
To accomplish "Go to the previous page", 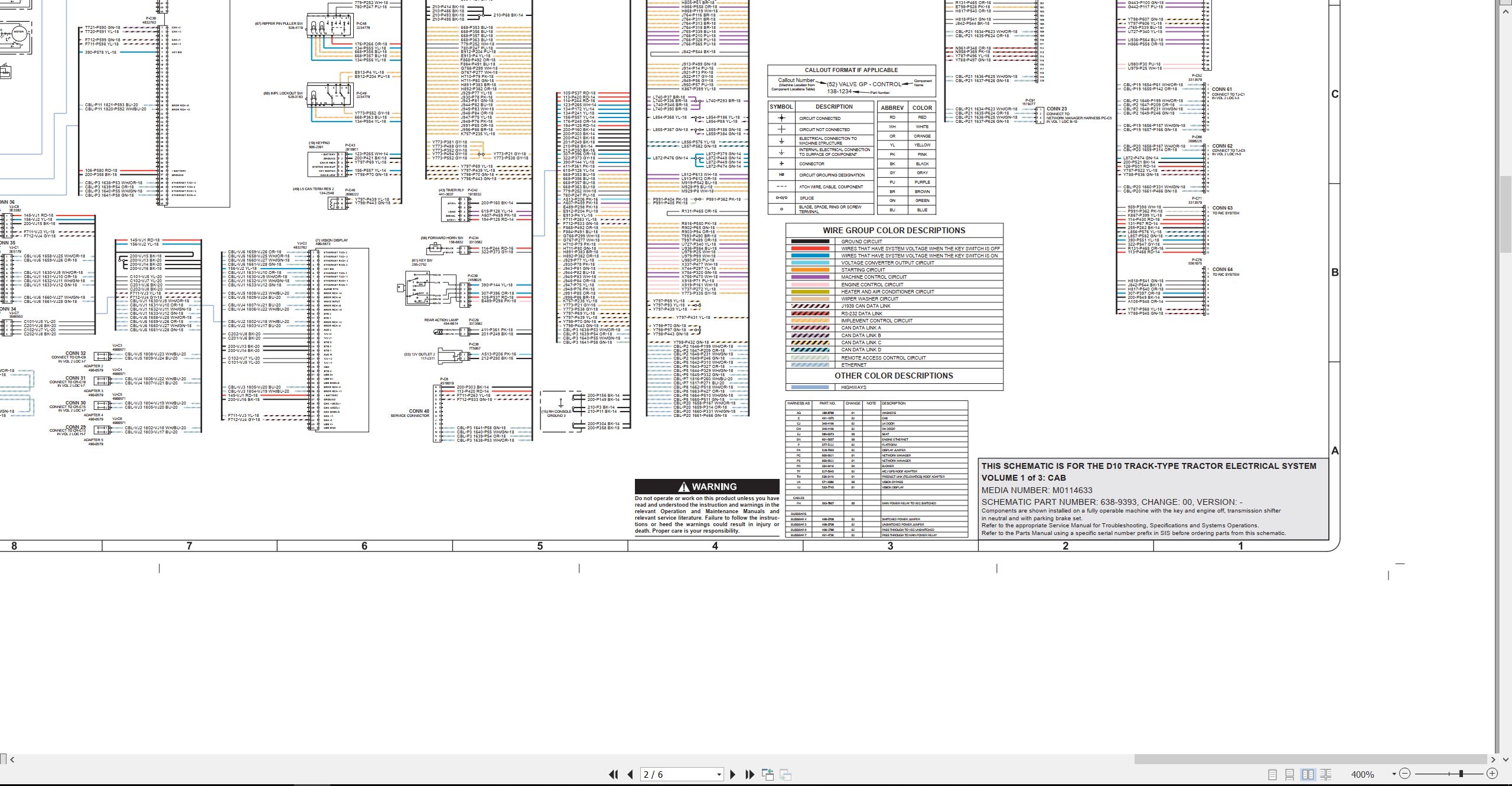I will coord(630,774).
